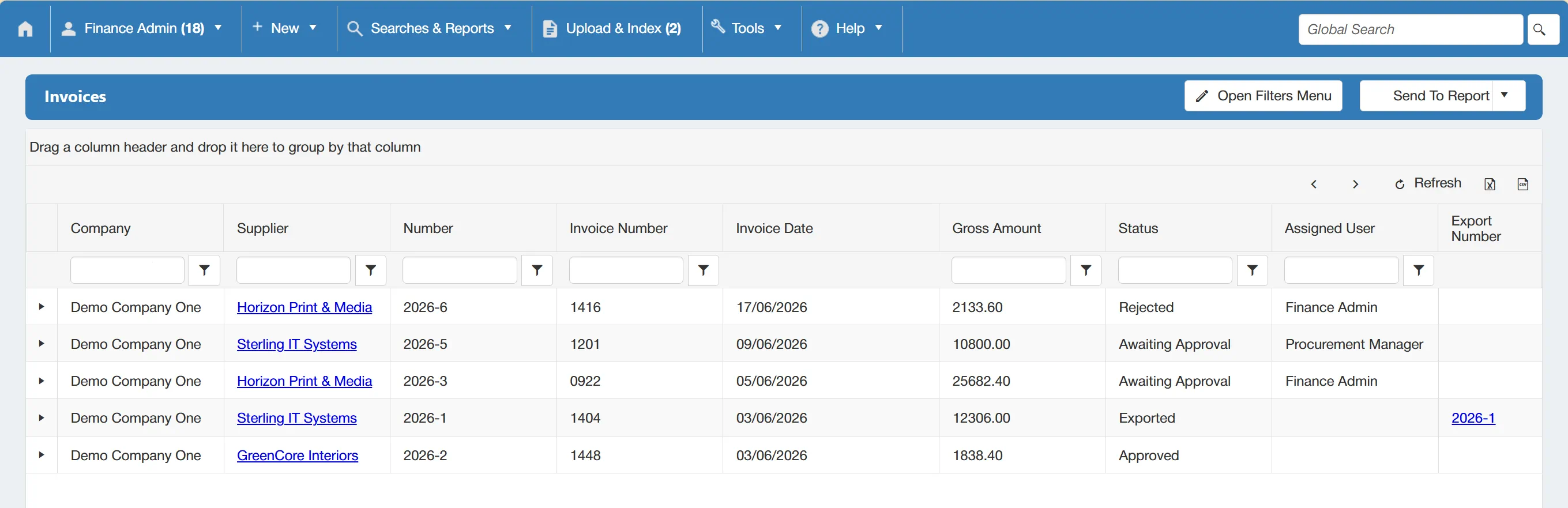Sort by the Gross Amount column header
This screenshot has width=1568, height=508.
point(997,228)
